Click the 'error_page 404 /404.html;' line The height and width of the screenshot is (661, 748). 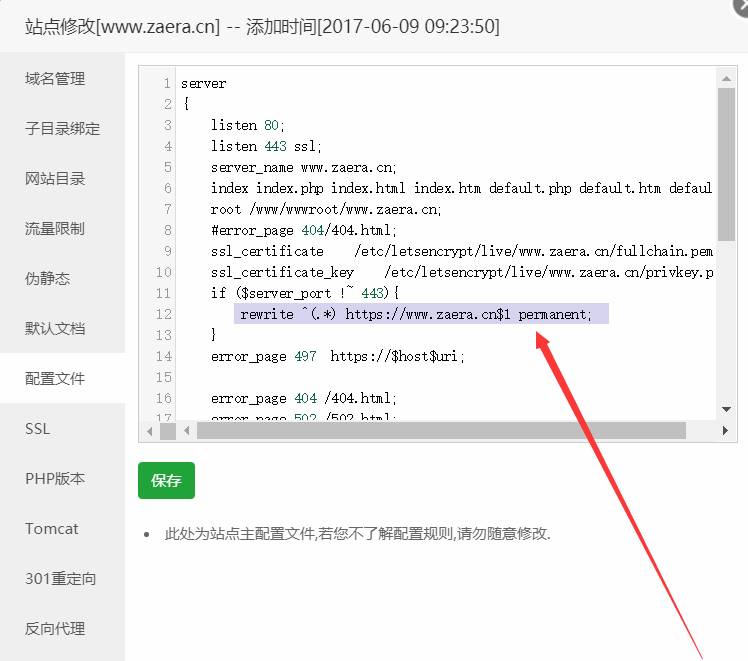[x=304, y=398]
